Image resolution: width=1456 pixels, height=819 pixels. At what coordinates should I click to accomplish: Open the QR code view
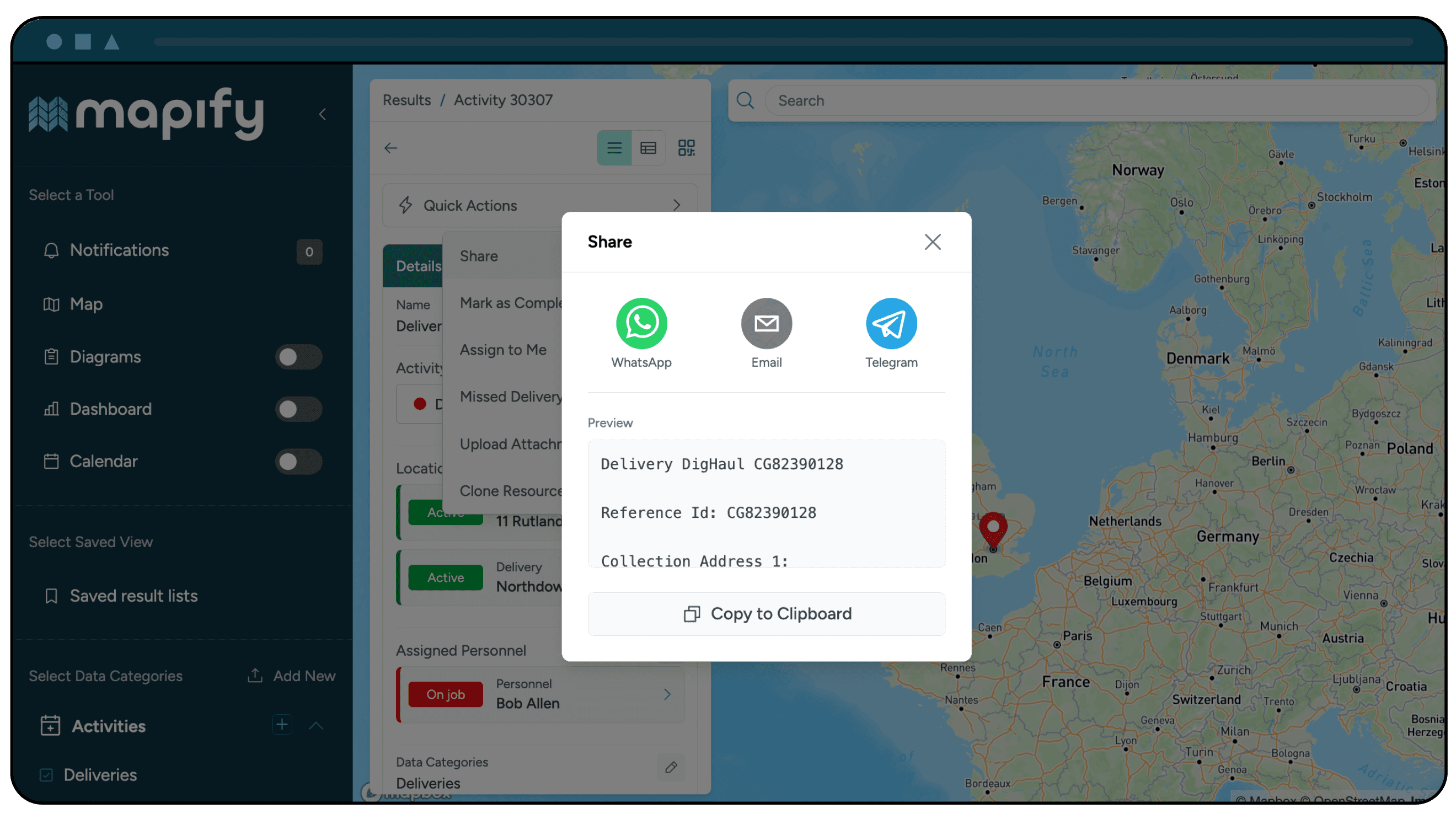(x=686, y=148)
